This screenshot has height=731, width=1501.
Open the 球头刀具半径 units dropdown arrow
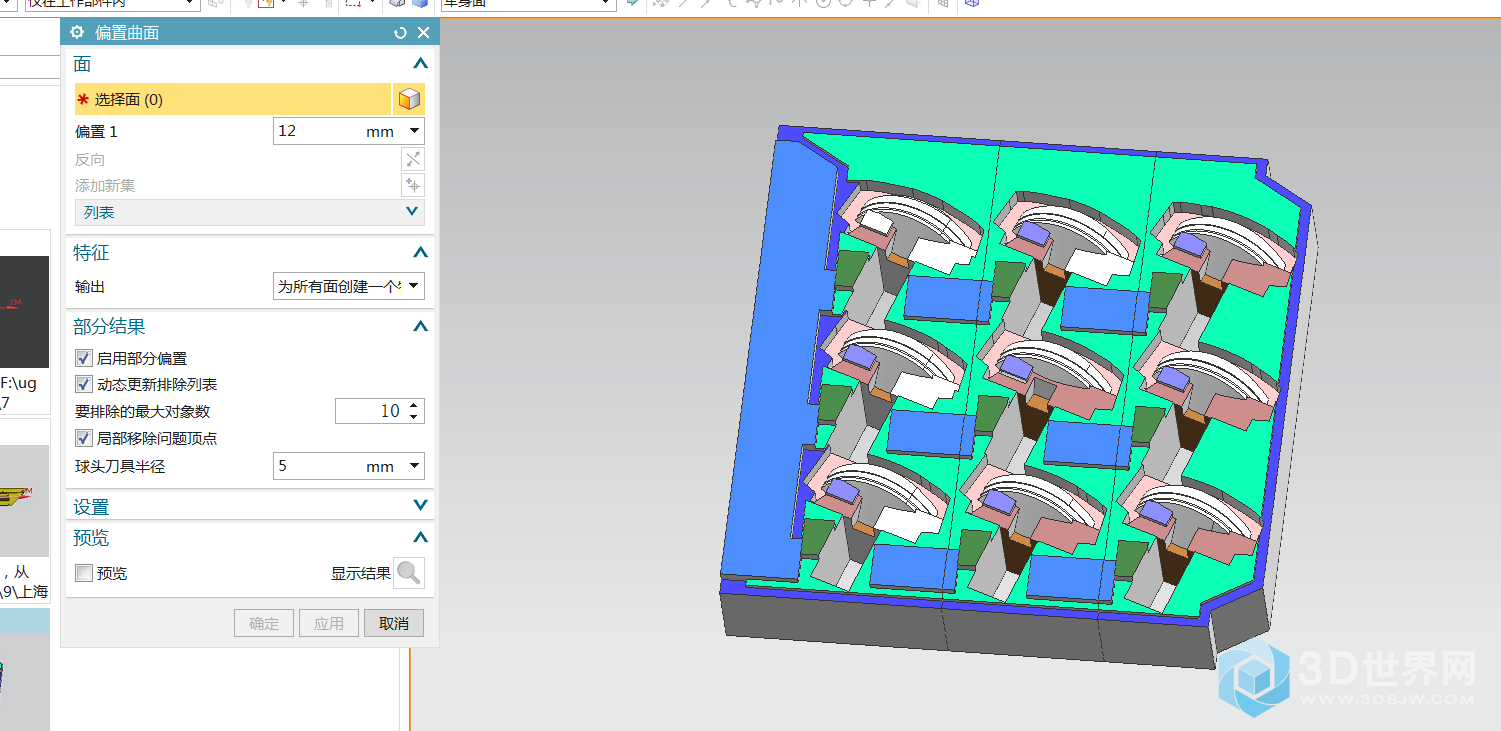[415, 466]
